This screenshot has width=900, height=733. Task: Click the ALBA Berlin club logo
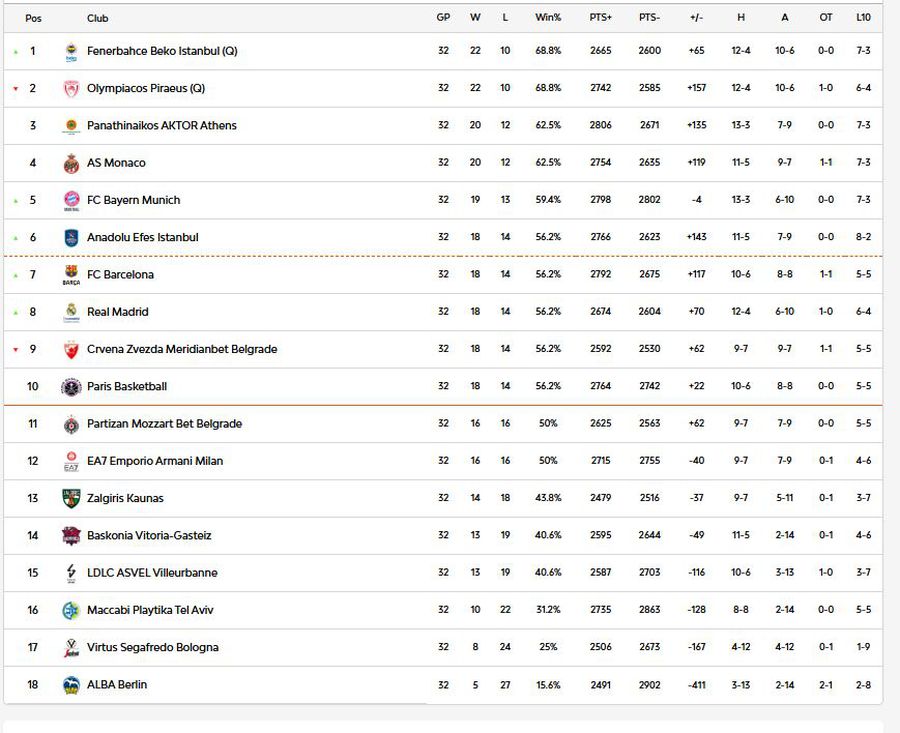click(x=71, y=685)
